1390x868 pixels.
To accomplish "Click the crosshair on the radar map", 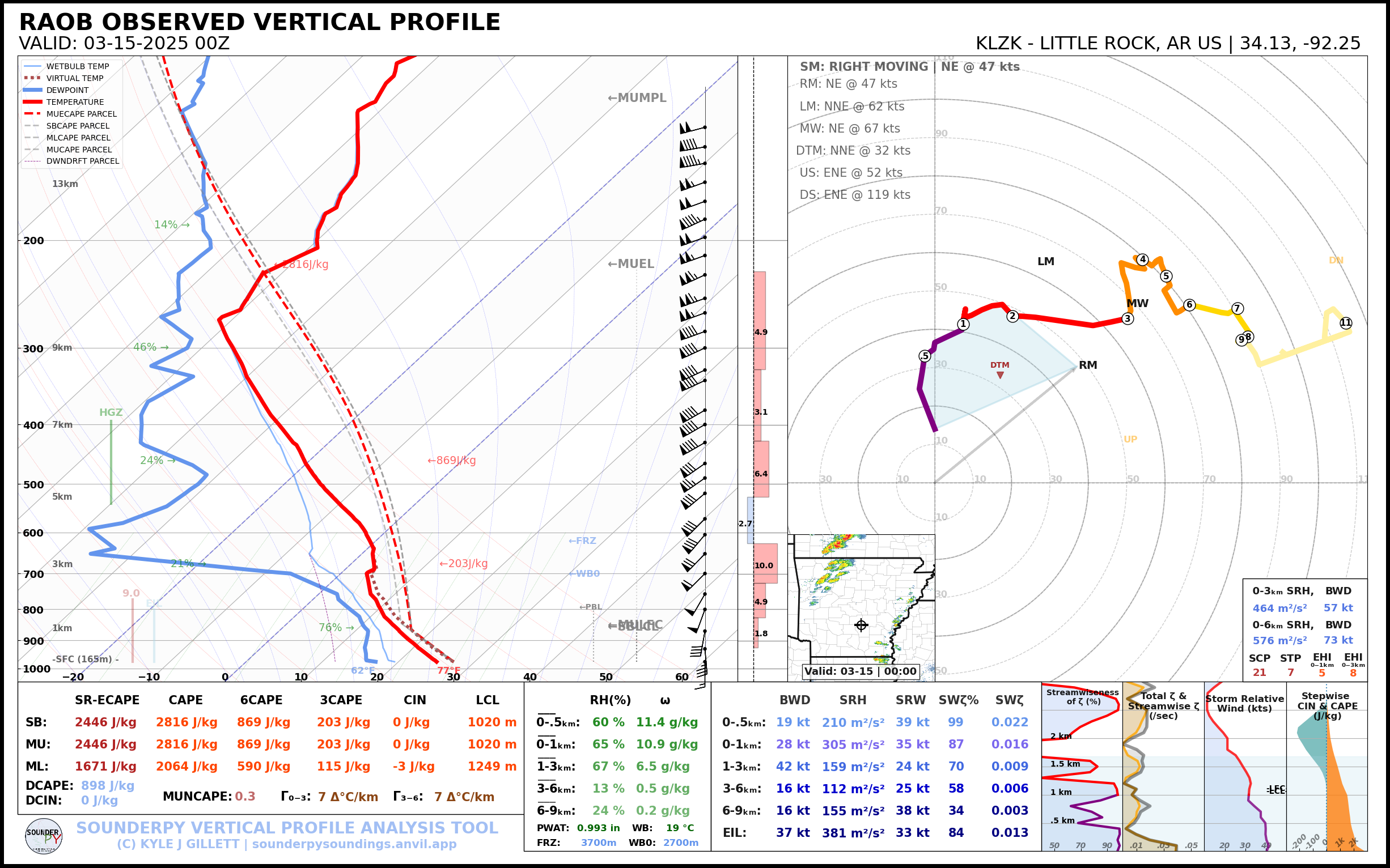I will pos(861,625).
